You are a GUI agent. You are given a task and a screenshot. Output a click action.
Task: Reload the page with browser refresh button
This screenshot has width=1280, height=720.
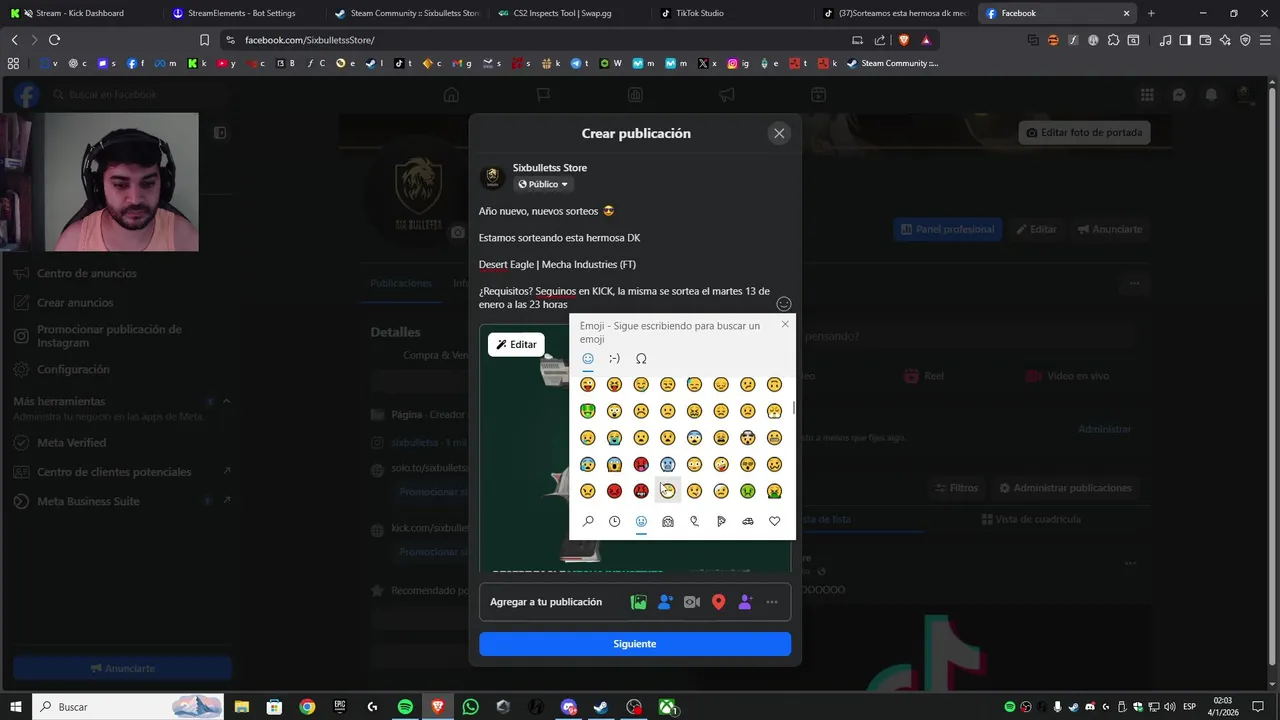[54, 40]
